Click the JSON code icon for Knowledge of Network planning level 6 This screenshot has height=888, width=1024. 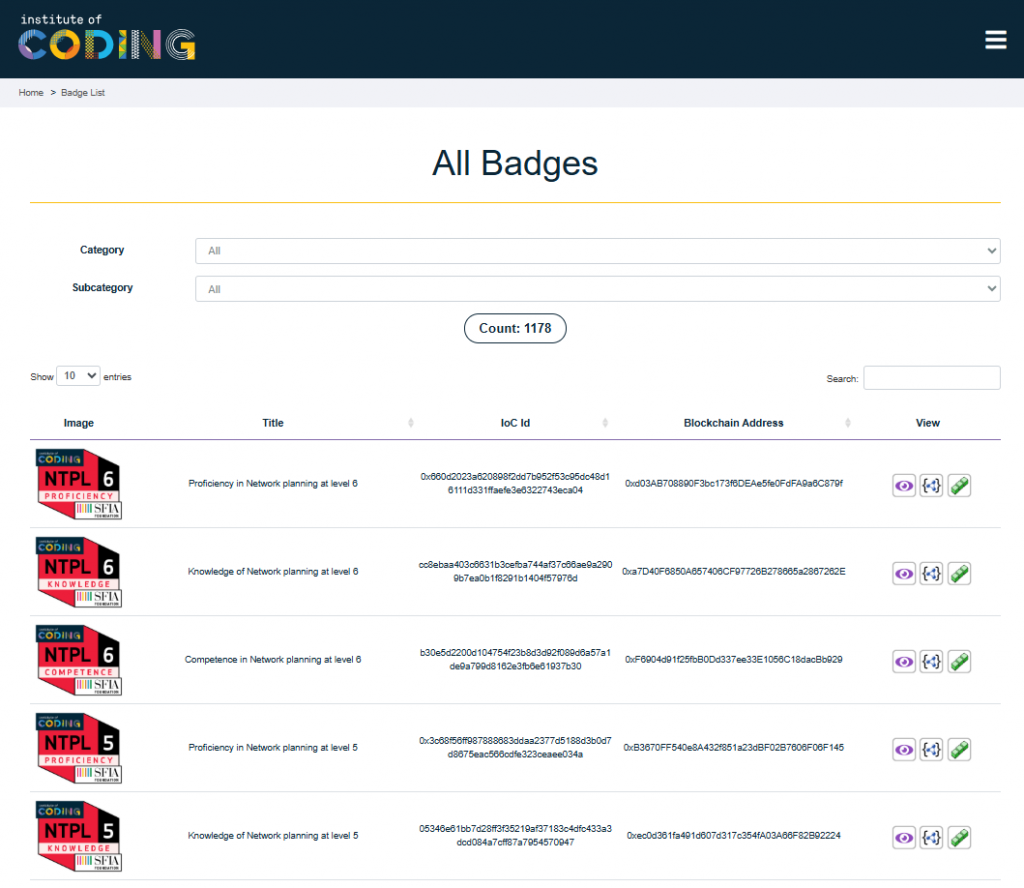click(x=931, y=573)
